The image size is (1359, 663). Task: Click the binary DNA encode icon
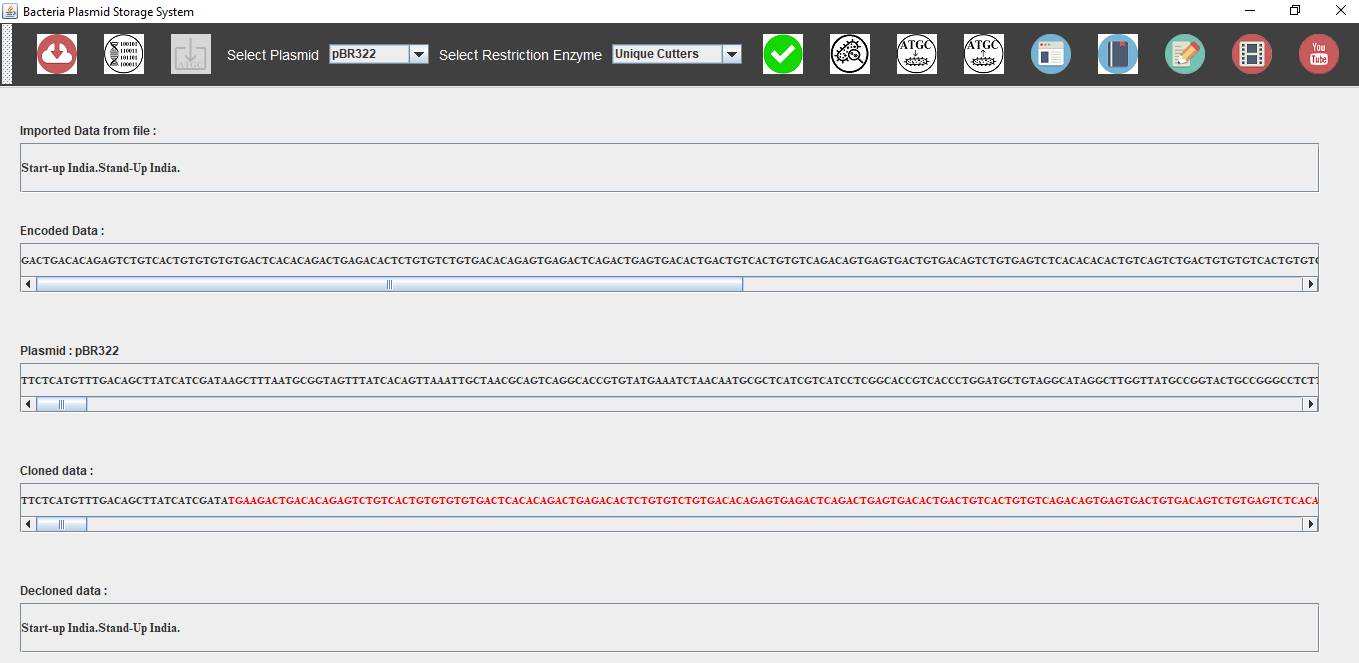(x=124, y=54)
